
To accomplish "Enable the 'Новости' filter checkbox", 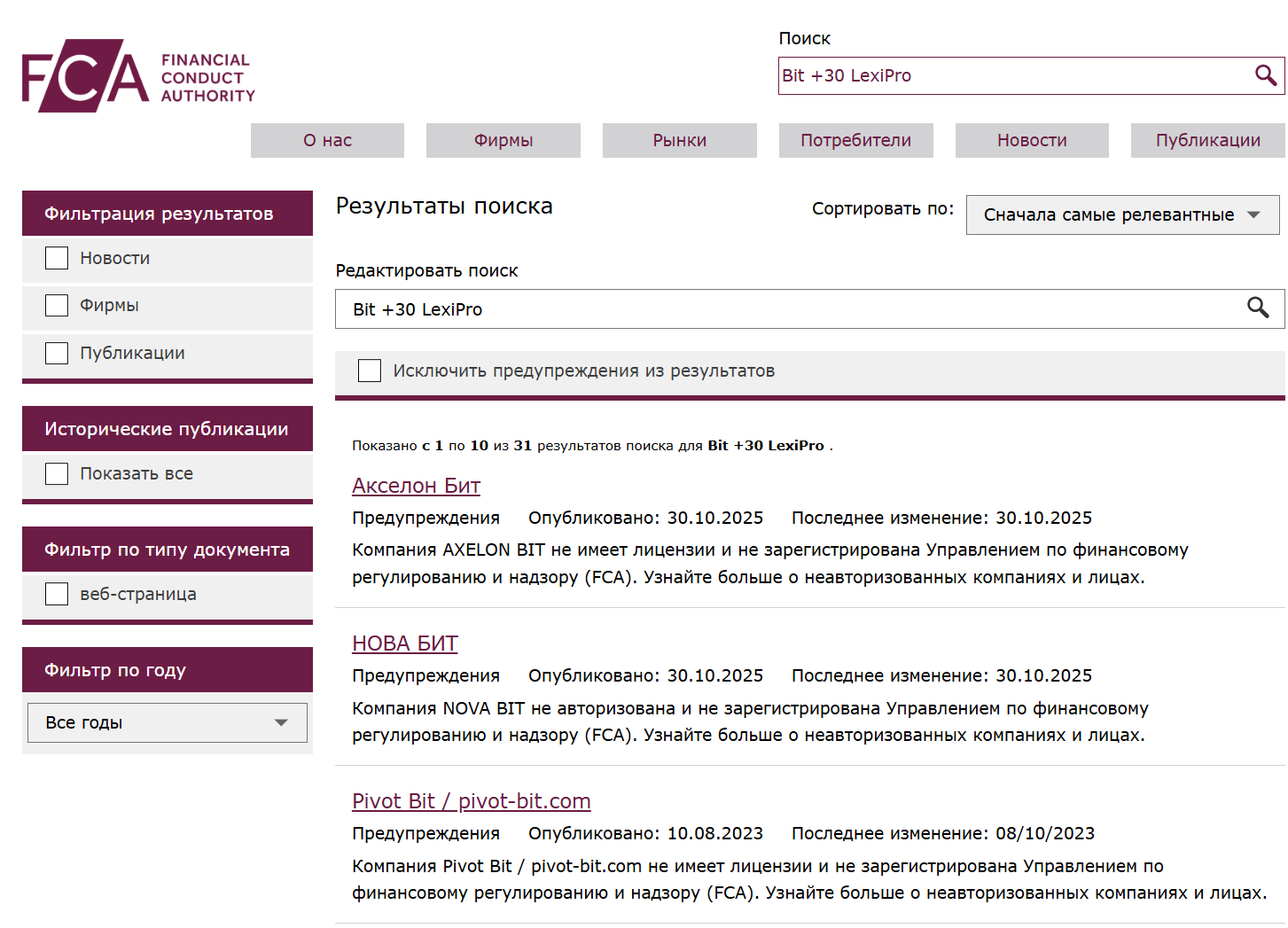I will click(56, 257).
